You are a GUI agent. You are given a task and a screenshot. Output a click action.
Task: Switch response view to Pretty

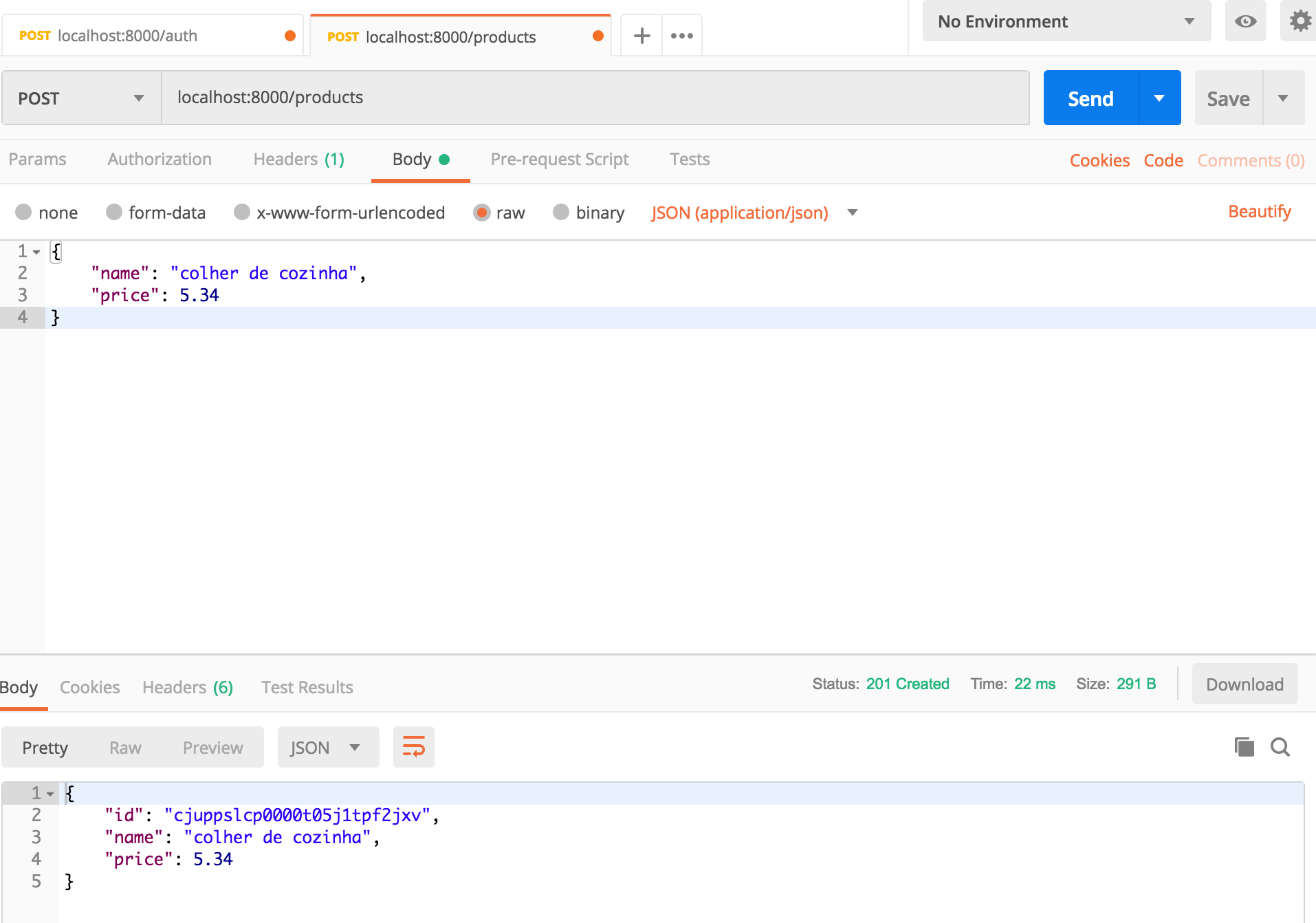click(45, 748)
